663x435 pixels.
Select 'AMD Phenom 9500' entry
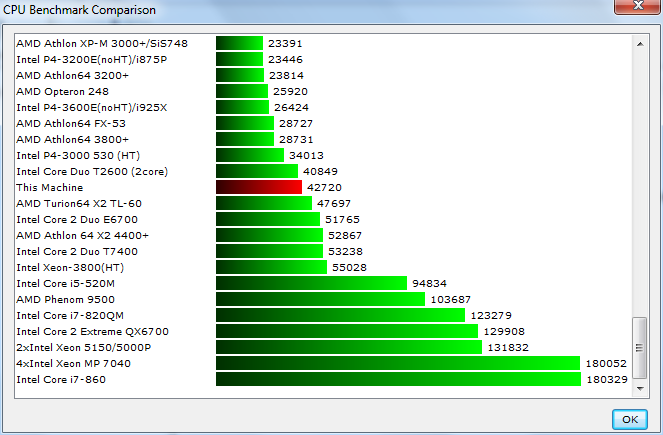66,299
